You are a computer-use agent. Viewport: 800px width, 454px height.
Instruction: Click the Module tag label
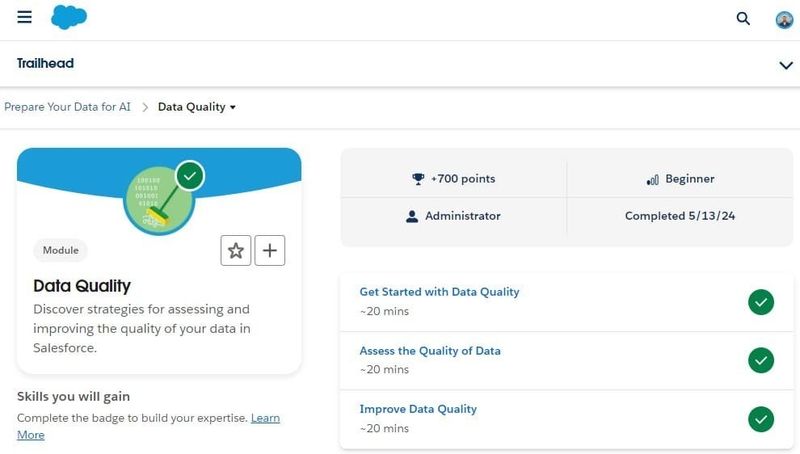pos(61,250)
